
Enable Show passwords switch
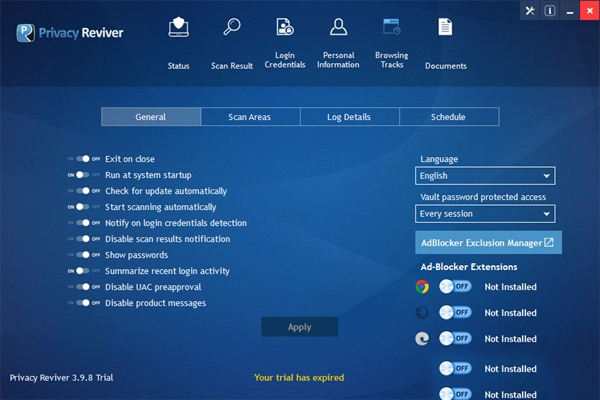click(84, 255)
